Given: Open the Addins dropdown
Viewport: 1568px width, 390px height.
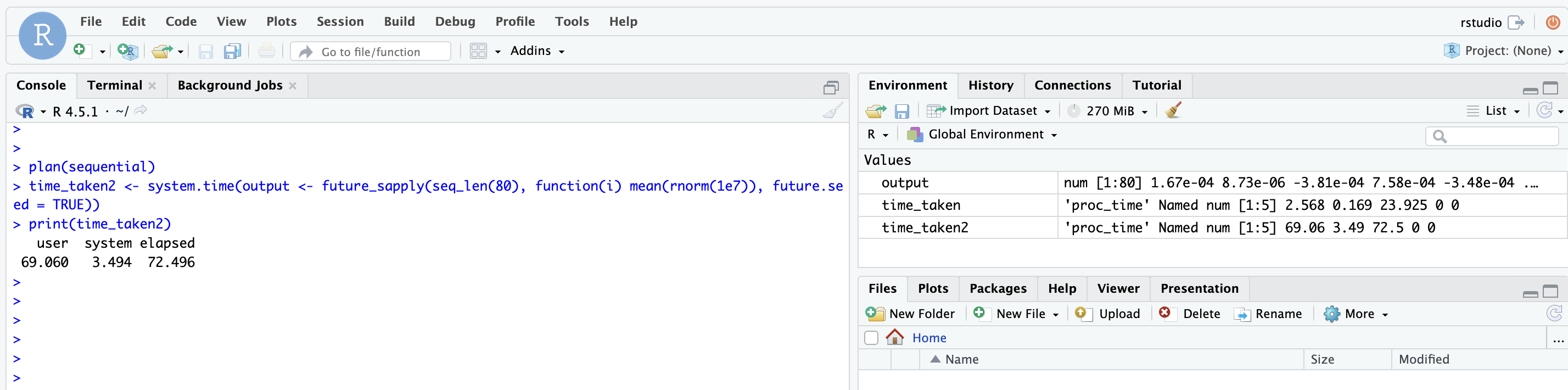Looking at the screenshot, I should click(x=537, y=51).
